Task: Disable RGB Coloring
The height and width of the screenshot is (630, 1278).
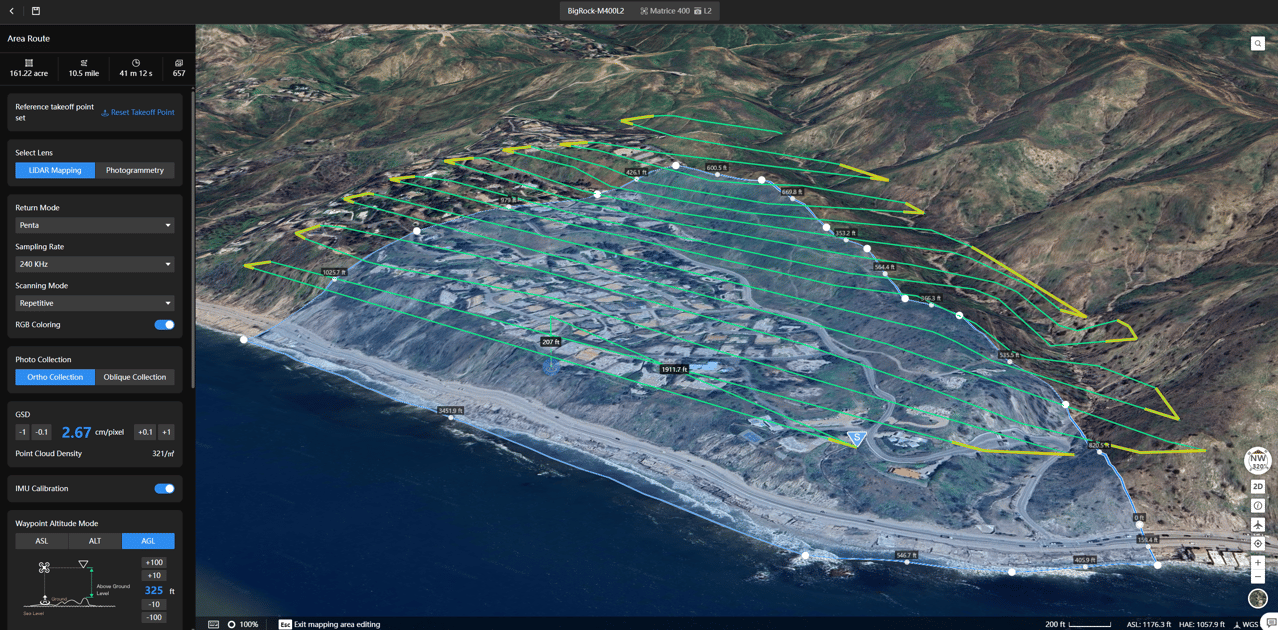Action: point(164,324)
